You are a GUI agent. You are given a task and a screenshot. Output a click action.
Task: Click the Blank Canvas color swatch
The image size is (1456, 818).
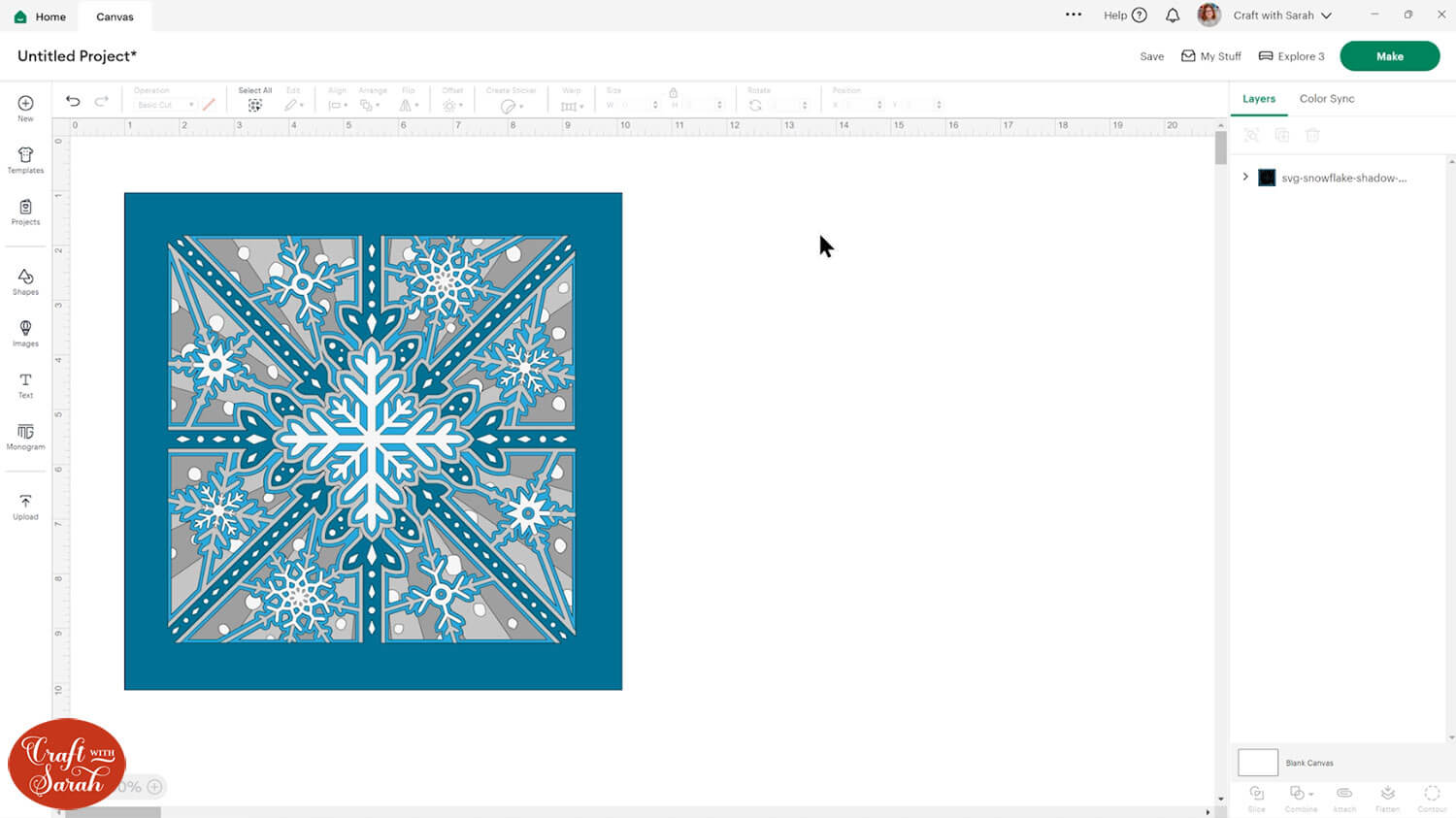pos(1258,763)
